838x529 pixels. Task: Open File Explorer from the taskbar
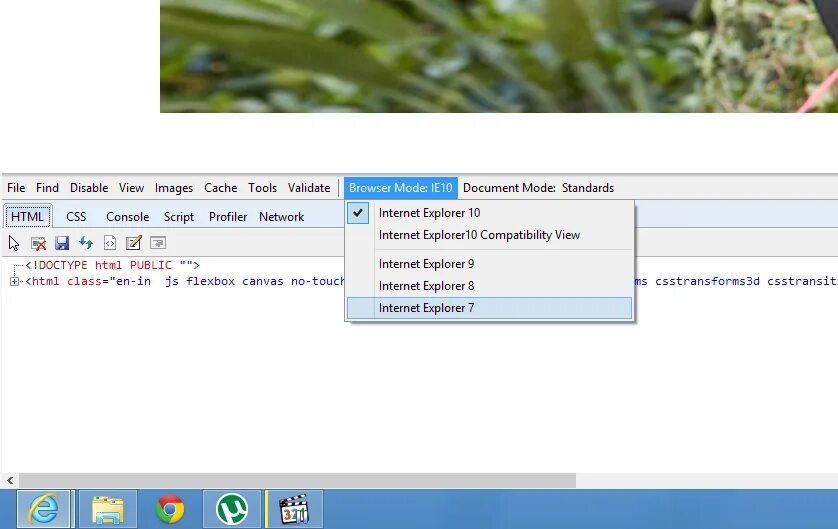108,509
